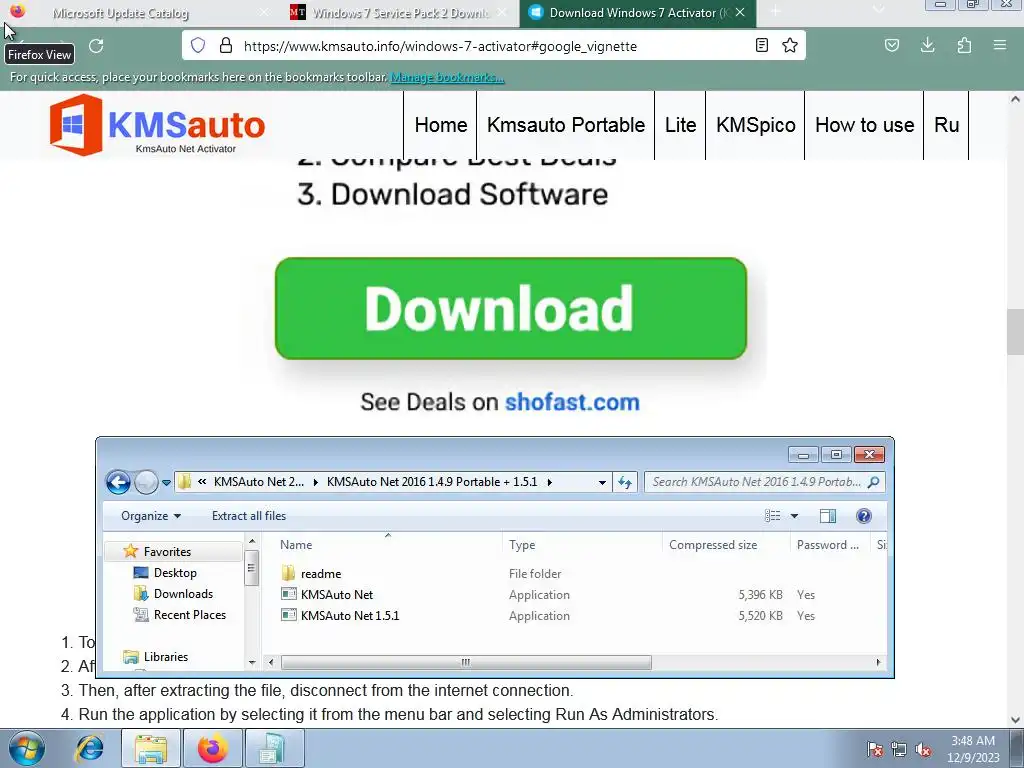Select Downloads in the navigation pane
Viewport: 1024px width, 768px height.
point(184,594)
